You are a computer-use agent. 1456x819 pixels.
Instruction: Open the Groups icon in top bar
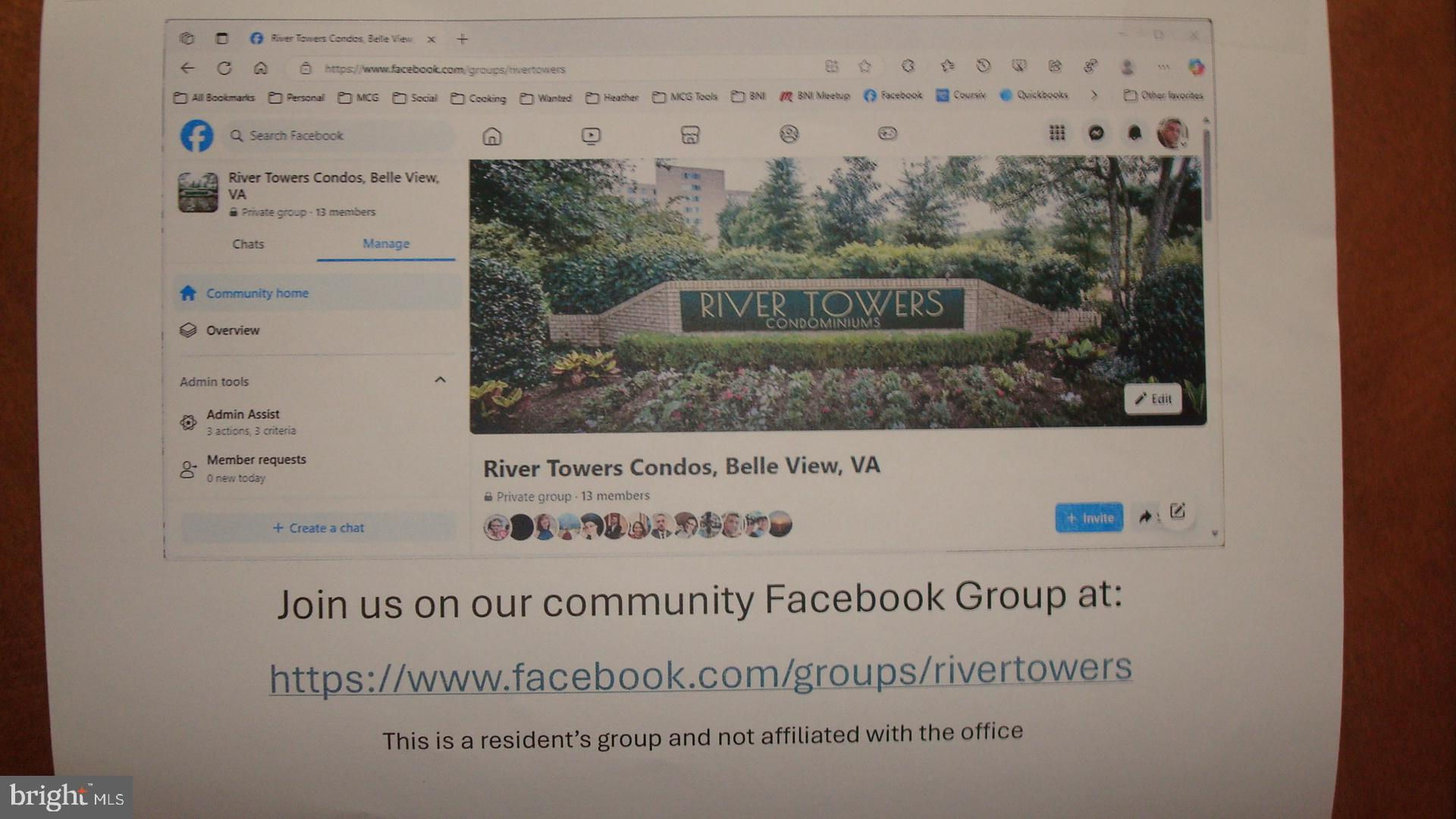[x=789, y=134]
